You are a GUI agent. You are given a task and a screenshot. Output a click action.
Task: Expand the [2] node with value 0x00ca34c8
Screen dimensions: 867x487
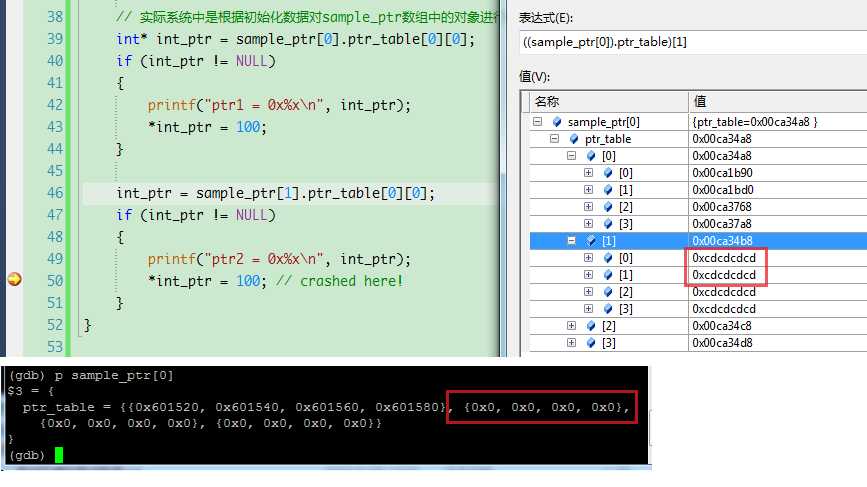click(571, 326)
